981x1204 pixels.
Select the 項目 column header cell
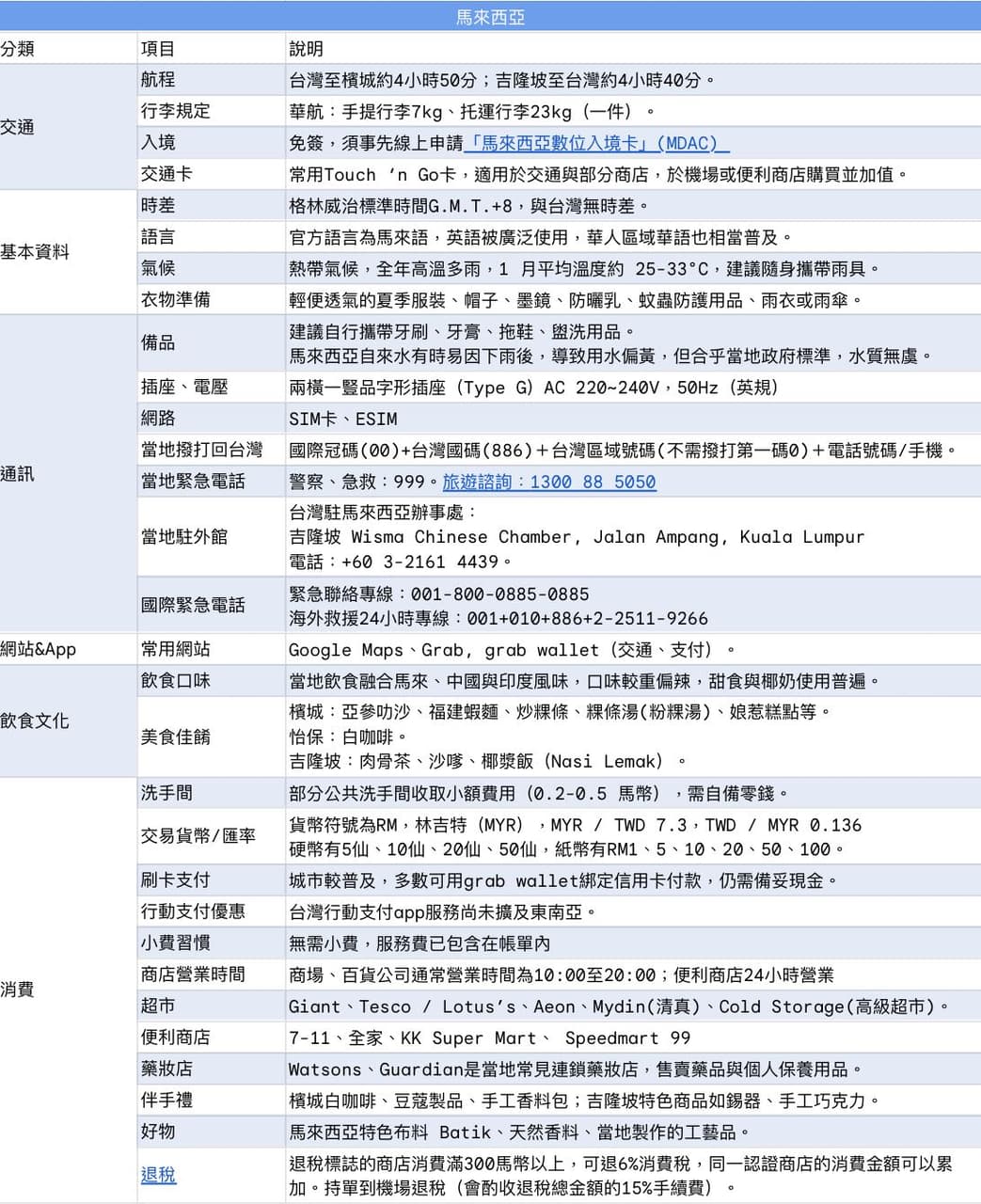coord(212,49)
